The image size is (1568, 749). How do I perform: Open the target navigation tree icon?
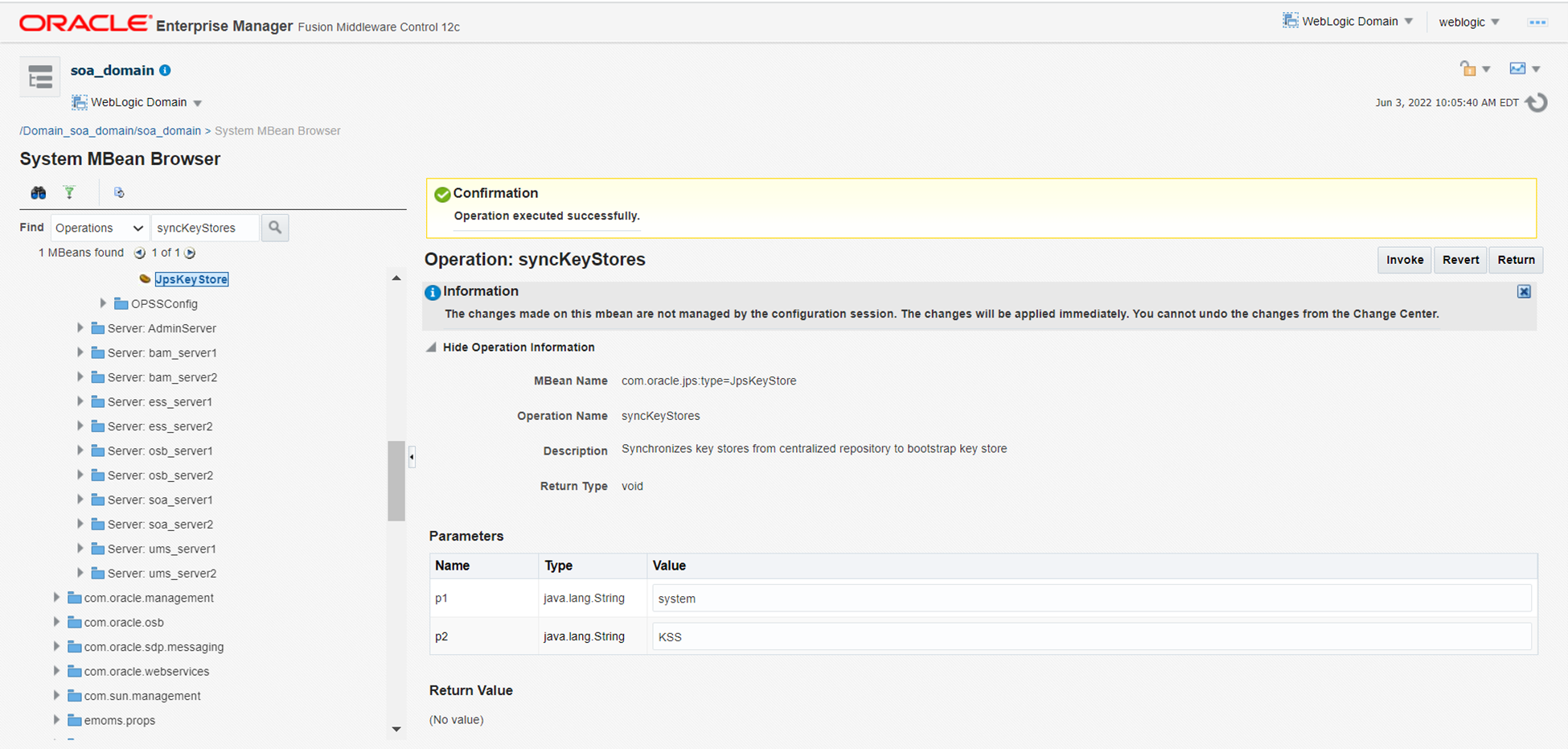[39, 77]
